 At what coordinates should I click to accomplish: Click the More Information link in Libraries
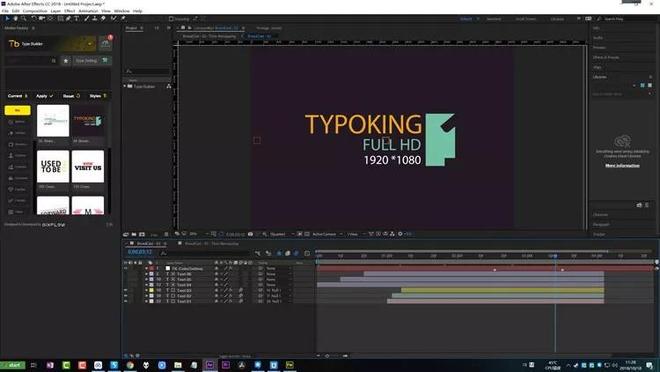(x=622, y=165)
